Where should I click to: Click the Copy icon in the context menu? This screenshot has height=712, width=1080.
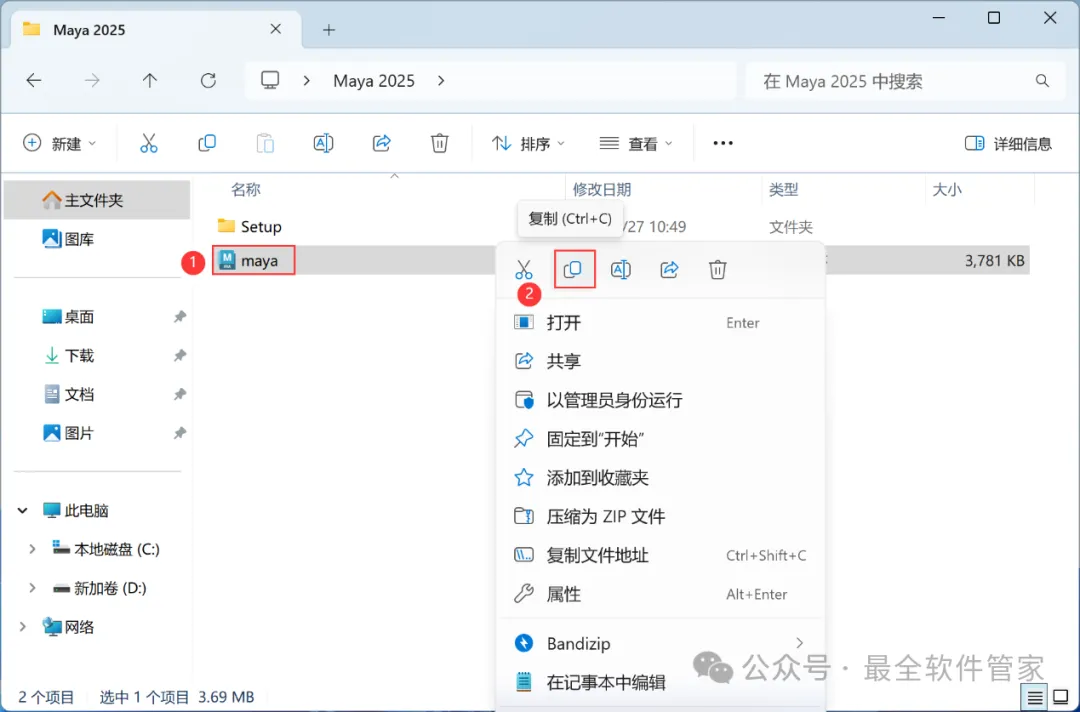[572, 269]
